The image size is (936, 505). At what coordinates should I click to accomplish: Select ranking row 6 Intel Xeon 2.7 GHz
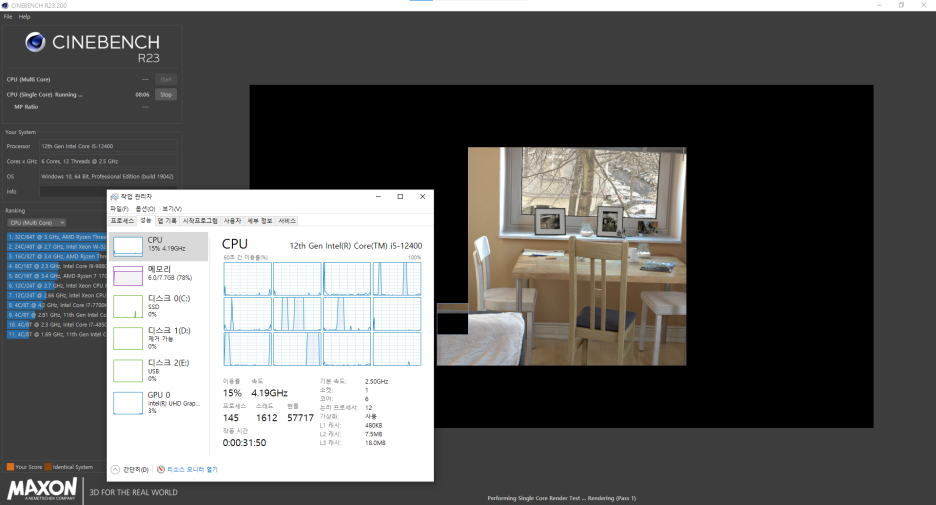pos(57,286)
